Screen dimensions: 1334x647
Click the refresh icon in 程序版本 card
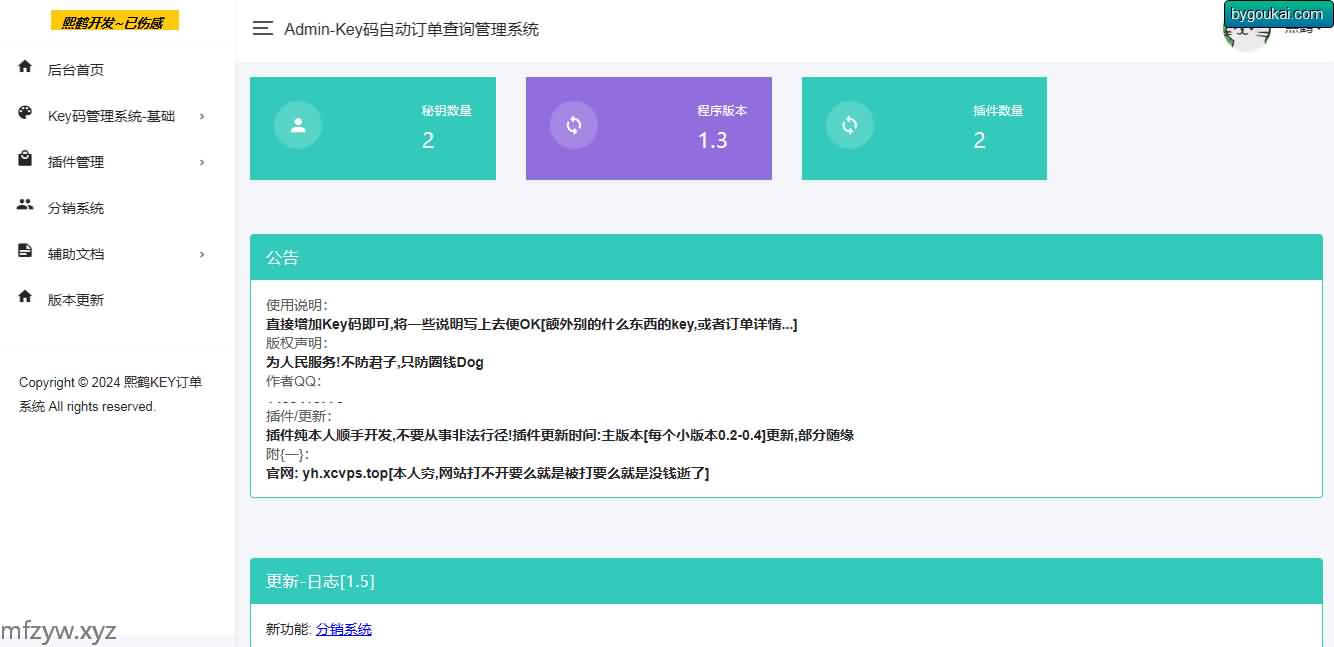pos(573,126)
